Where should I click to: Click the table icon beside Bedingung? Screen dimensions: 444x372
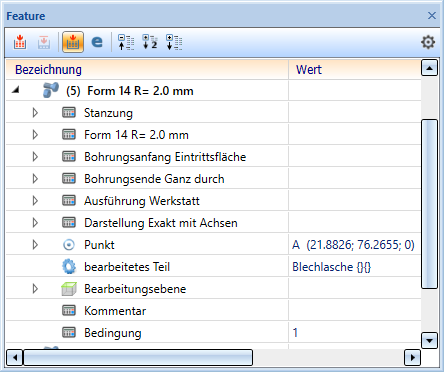pyautogui.click(x=69, y=333)
